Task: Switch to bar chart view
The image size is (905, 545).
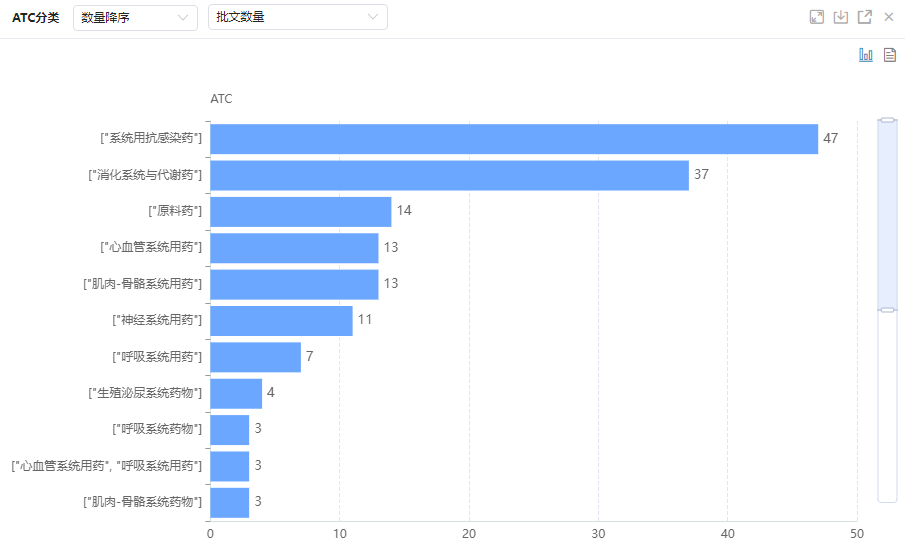Action: coord(866,55)
